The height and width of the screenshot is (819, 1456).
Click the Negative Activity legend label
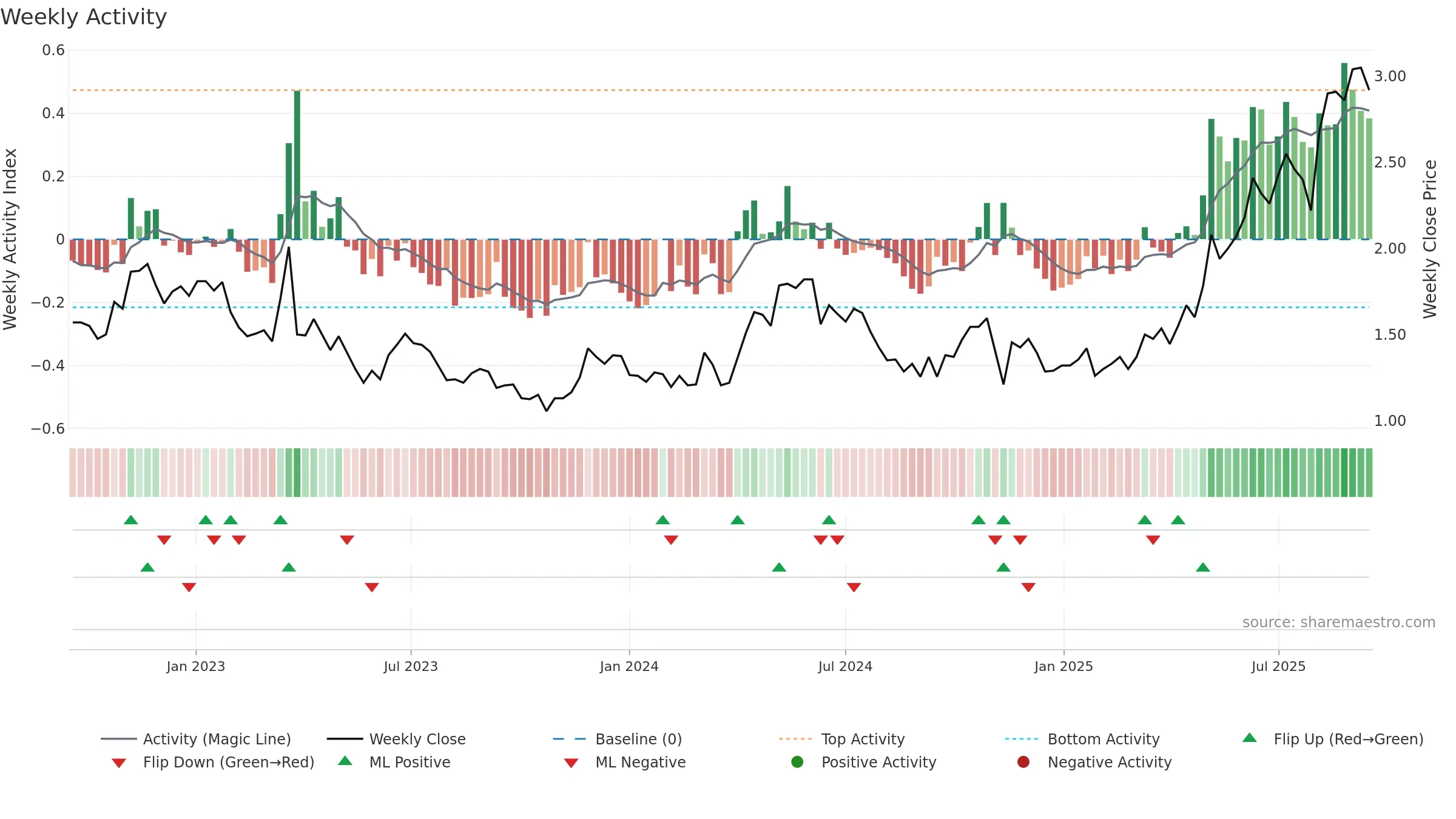pyautogui.click(x=1110, y=762)
